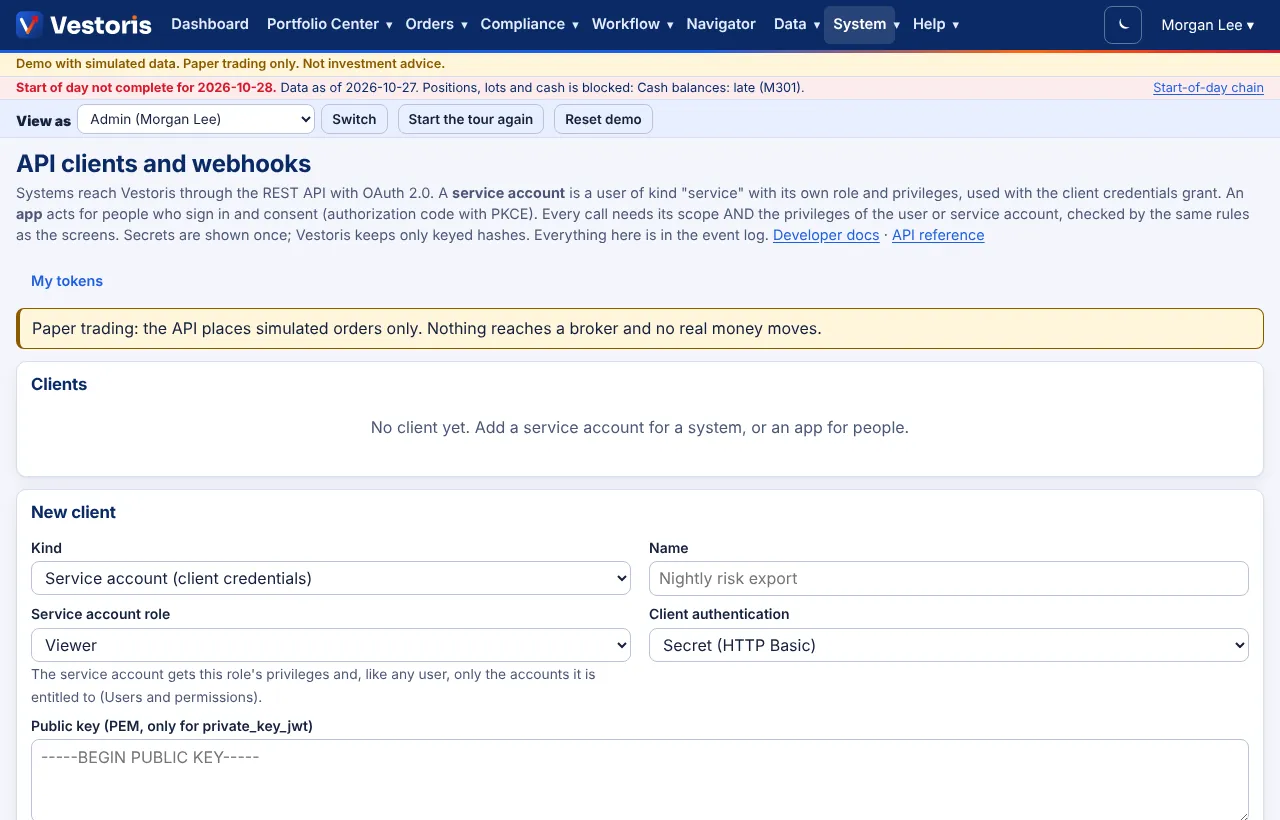1280x820 pixels.
Task: Open the Data menu
Action: pos(797,24)
